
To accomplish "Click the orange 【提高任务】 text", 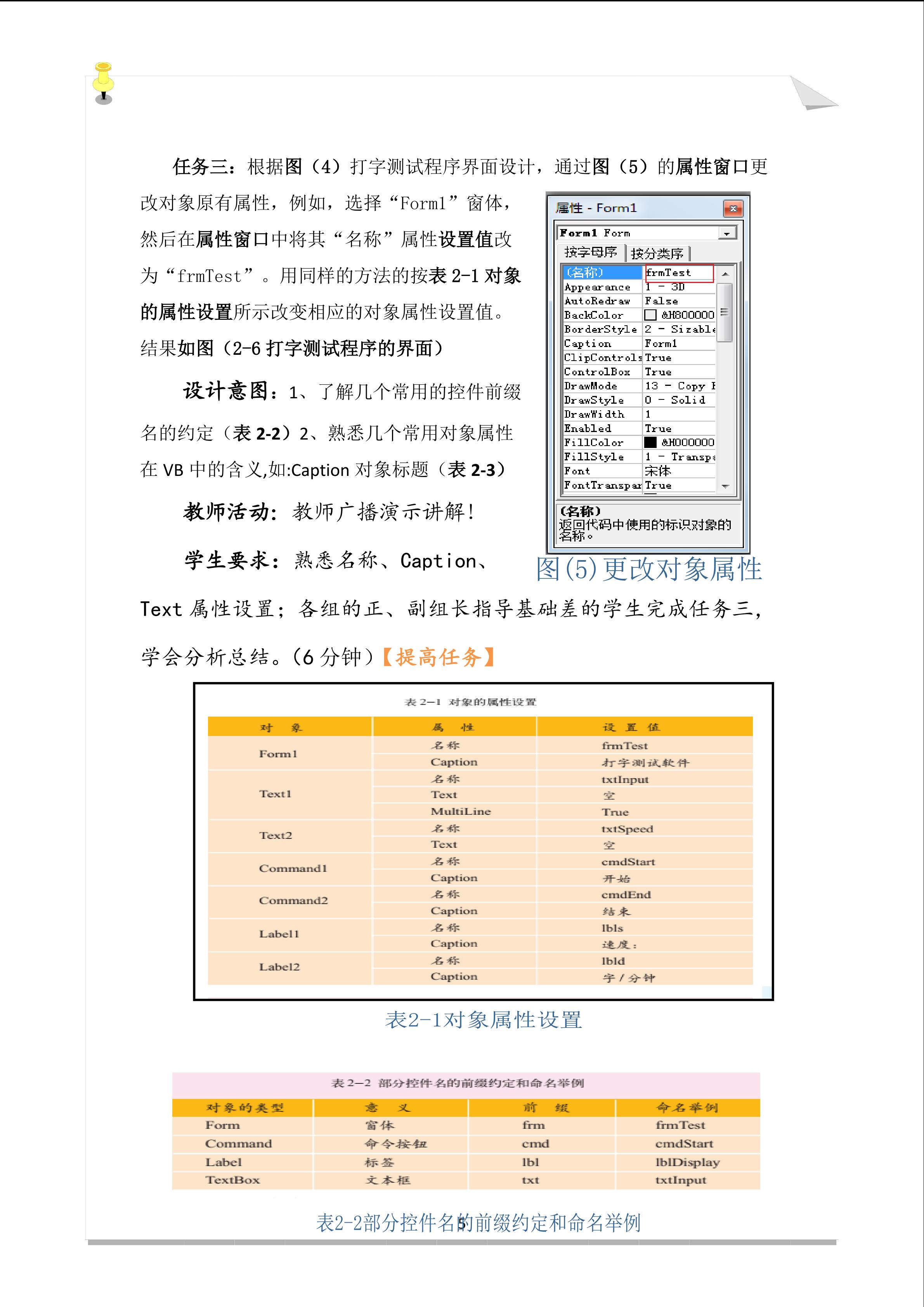I will [438, 658].
